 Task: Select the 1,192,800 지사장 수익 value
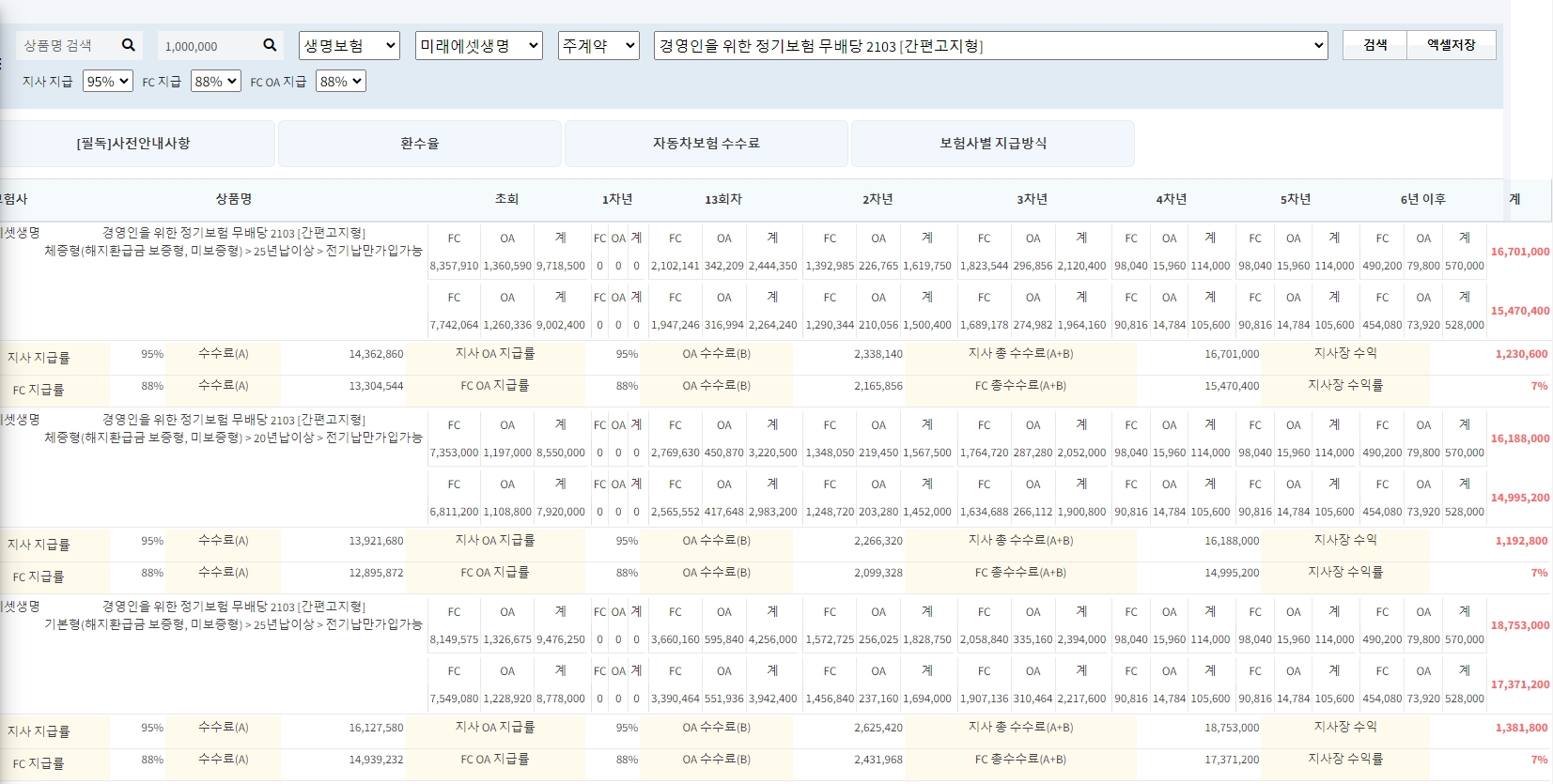pos(1522,541)
